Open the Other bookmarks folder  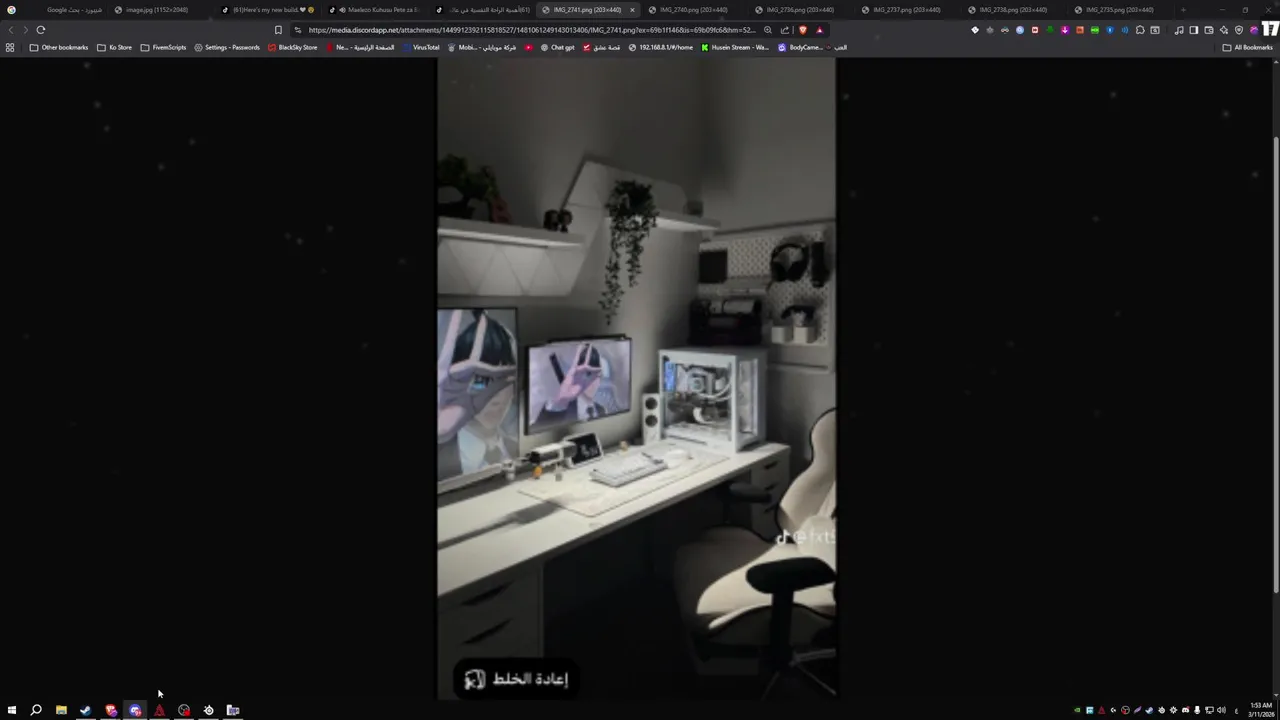coord(59,47)
